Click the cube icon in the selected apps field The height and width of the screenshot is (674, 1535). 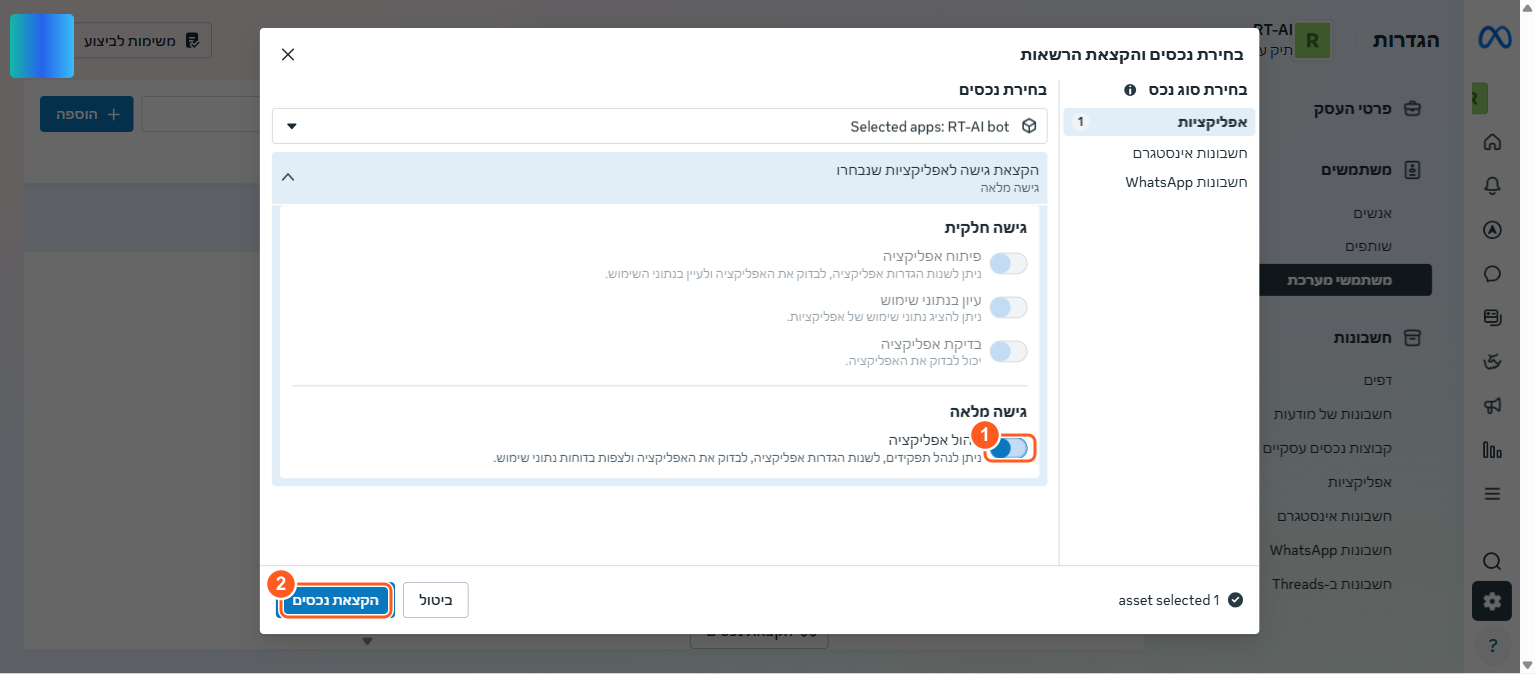(1029, 127)
